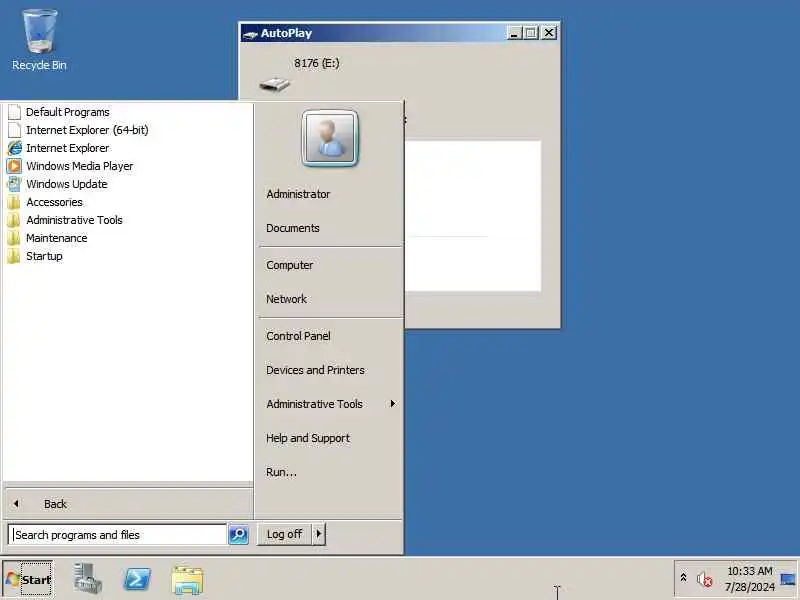Minimize the AutoPlay window
The height and width of the screenshot is (600, 800).
coord(514,33)
